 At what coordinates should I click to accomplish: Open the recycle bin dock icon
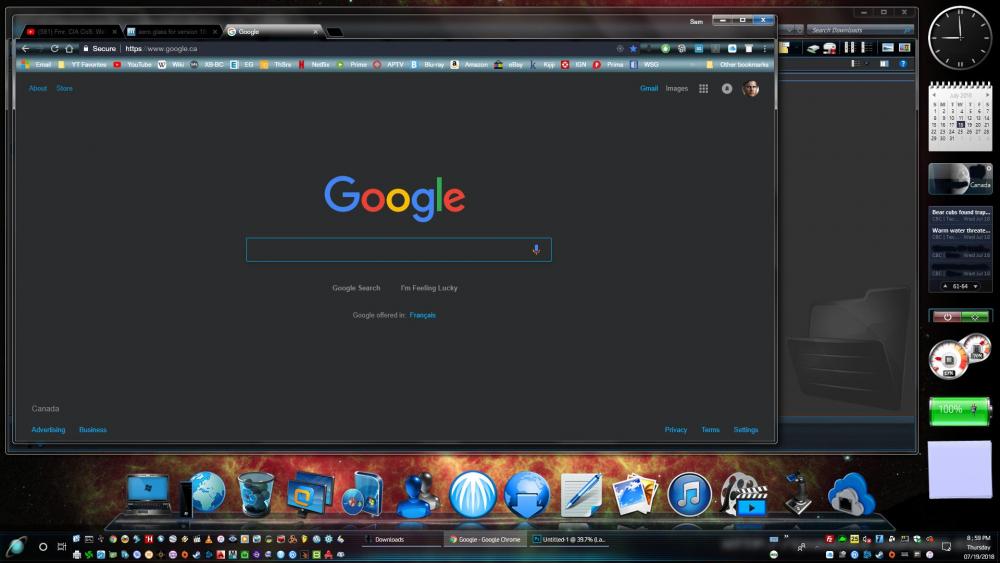point(256,494)
